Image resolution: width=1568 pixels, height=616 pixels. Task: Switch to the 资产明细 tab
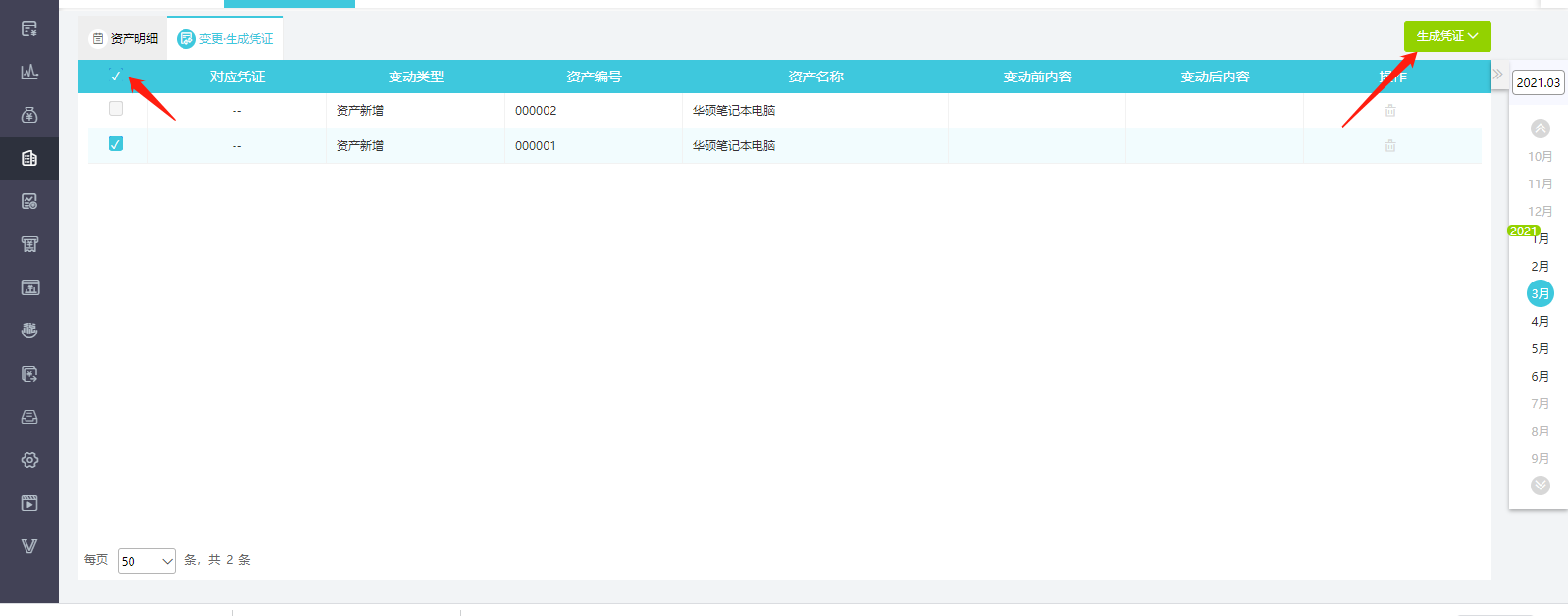pyautogui.click(x=124, y=39)
